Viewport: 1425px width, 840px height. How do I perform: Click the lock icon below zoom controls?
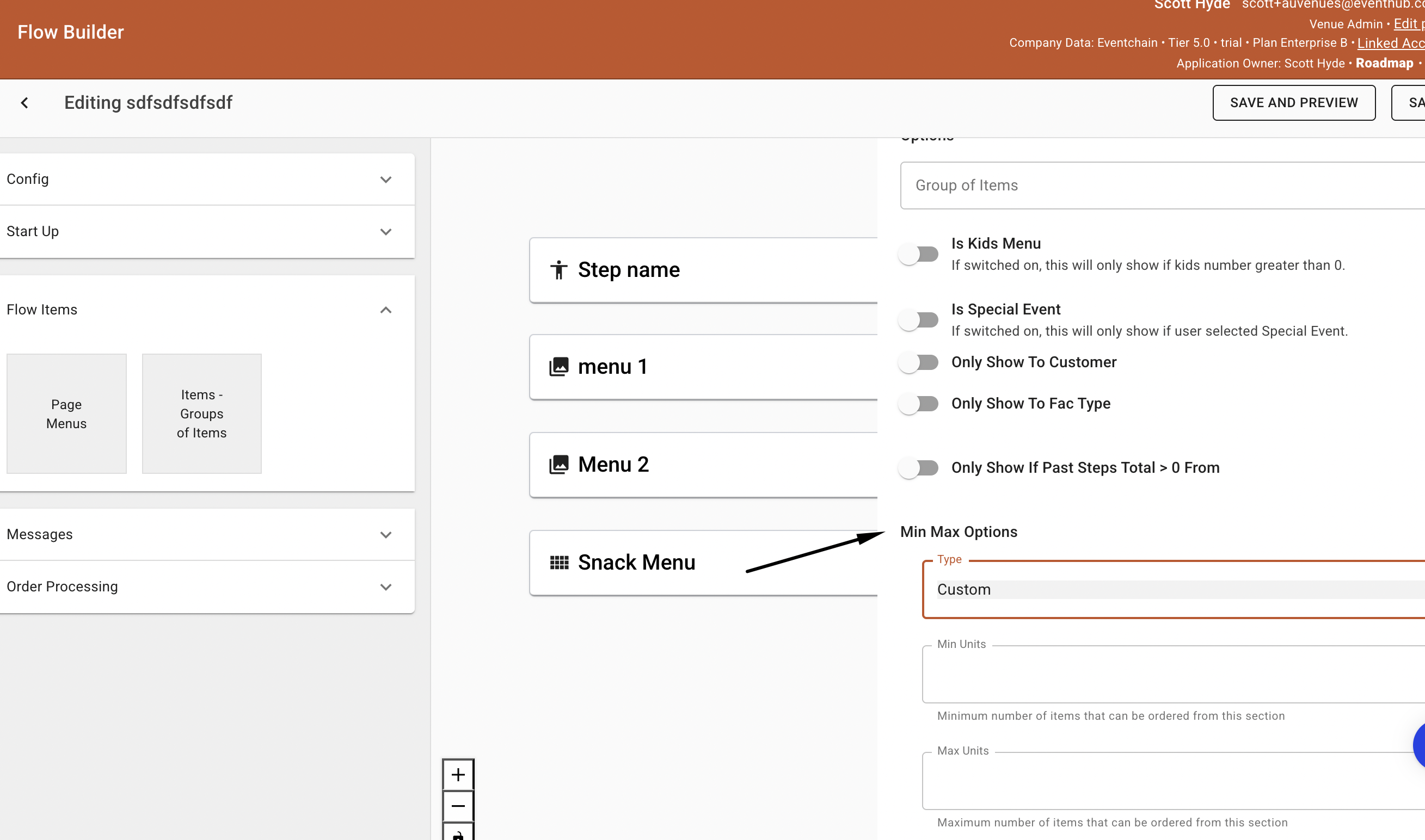[x=457, y=835]
